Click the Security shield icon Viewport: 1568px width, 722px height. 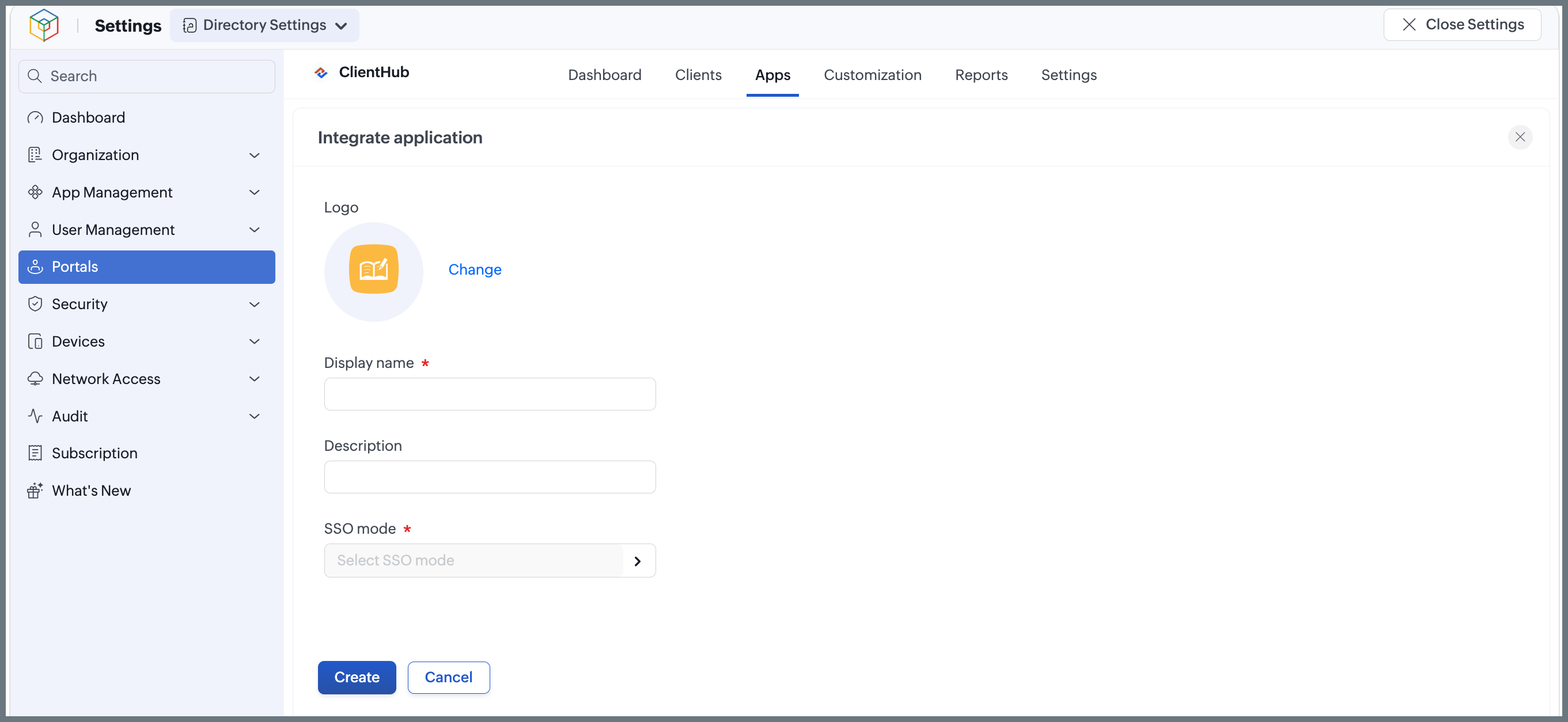click(x=35, y=304)
